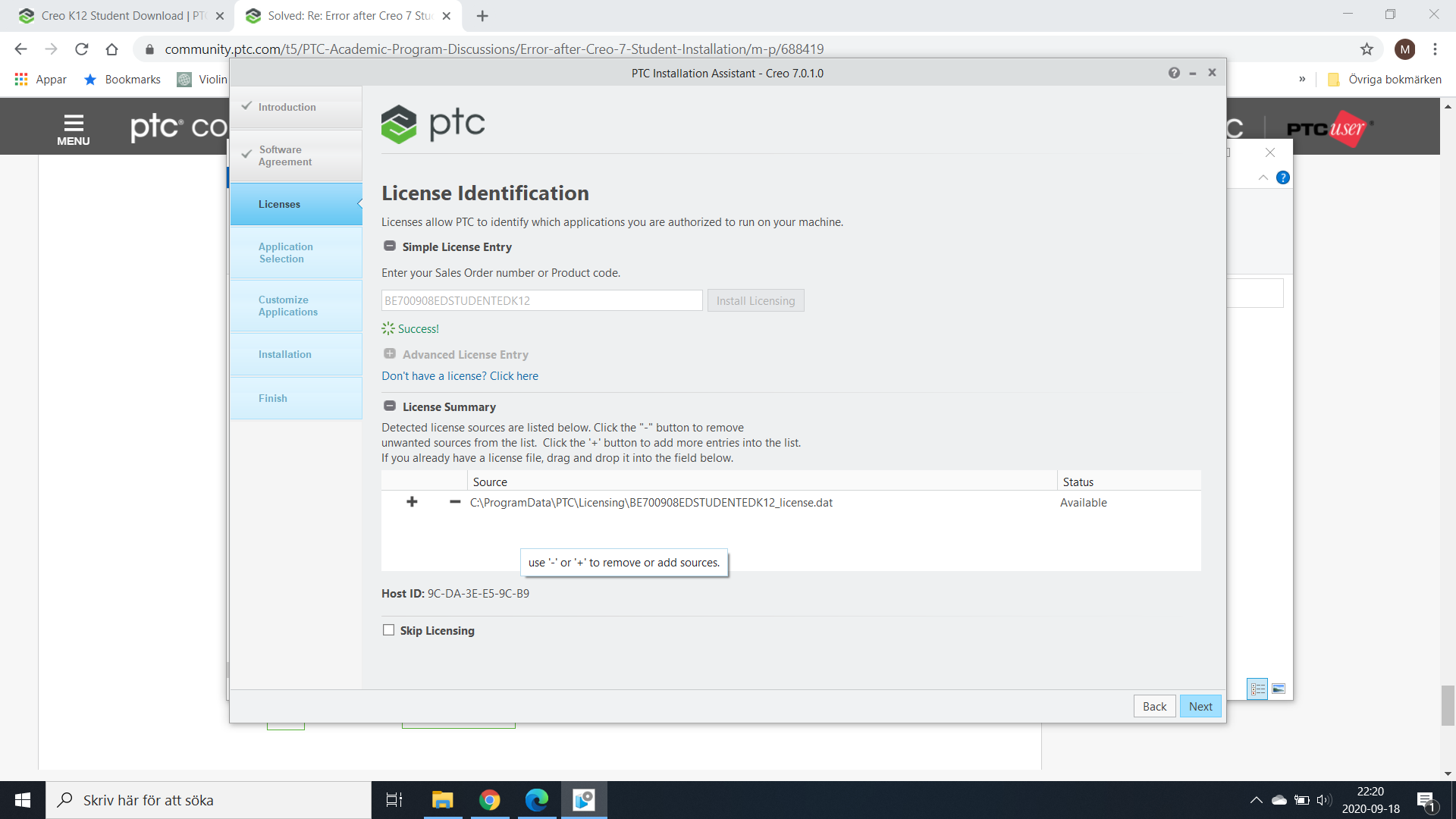Click the help icon in the forum side panel
Viewport: 1456px width, 819px height.
tap(1284, 177)
